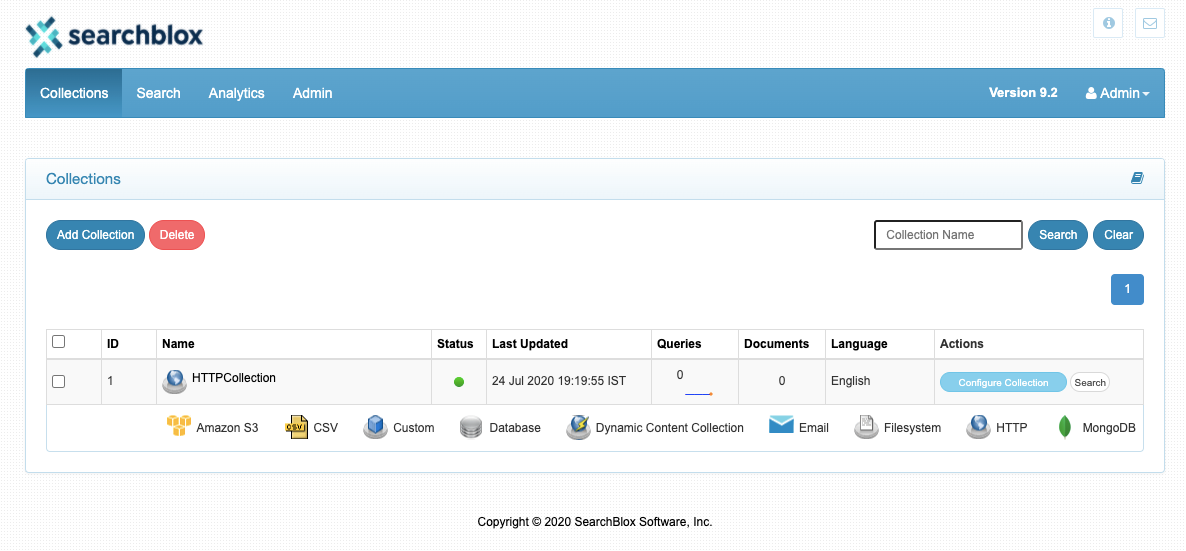Click the date 24 Jul 2020 19:19:55 IST
Screen dimensions: 1186x551
(x=559, y=381)
